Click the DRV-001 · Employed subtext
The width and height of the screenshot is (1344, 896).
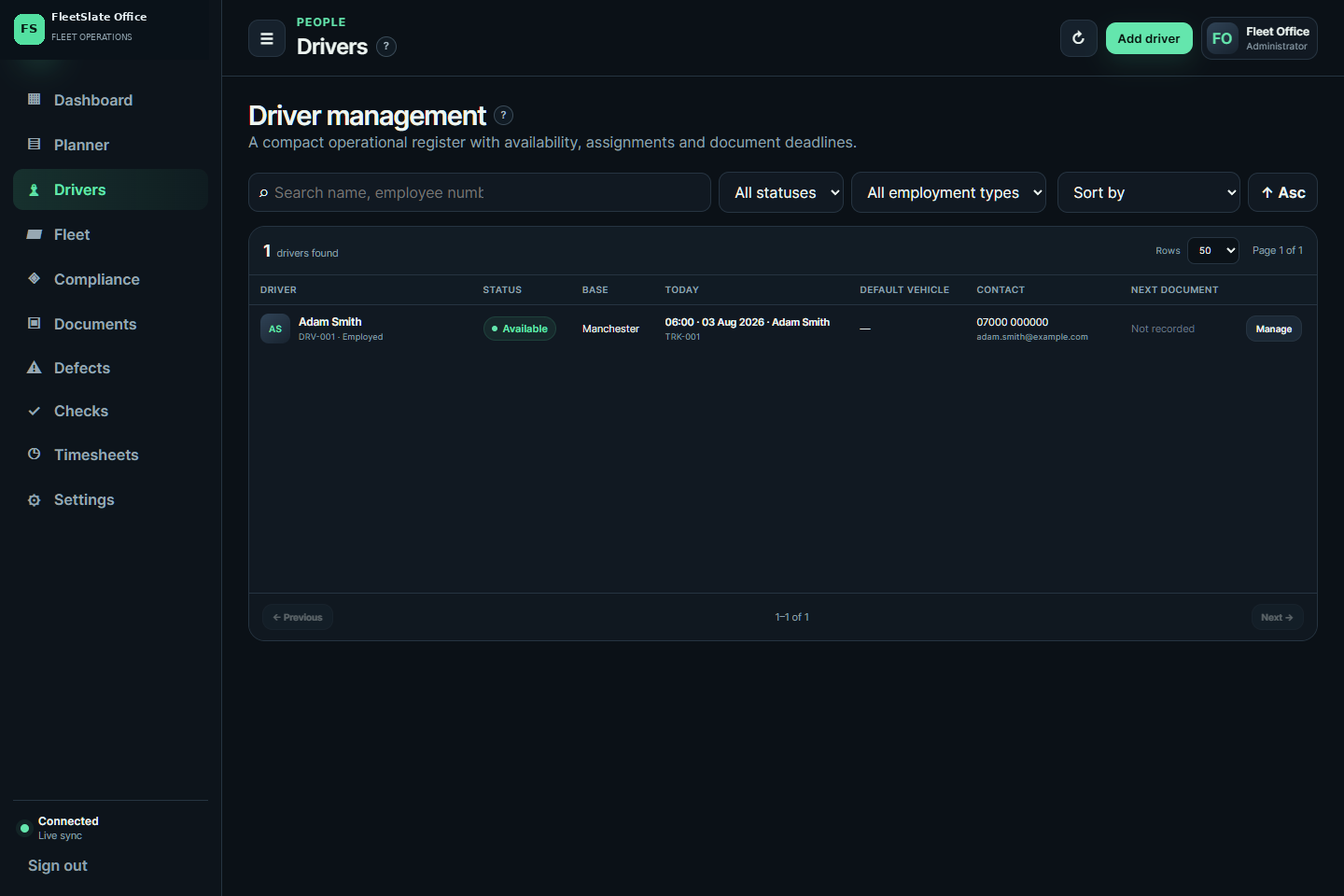341,337
